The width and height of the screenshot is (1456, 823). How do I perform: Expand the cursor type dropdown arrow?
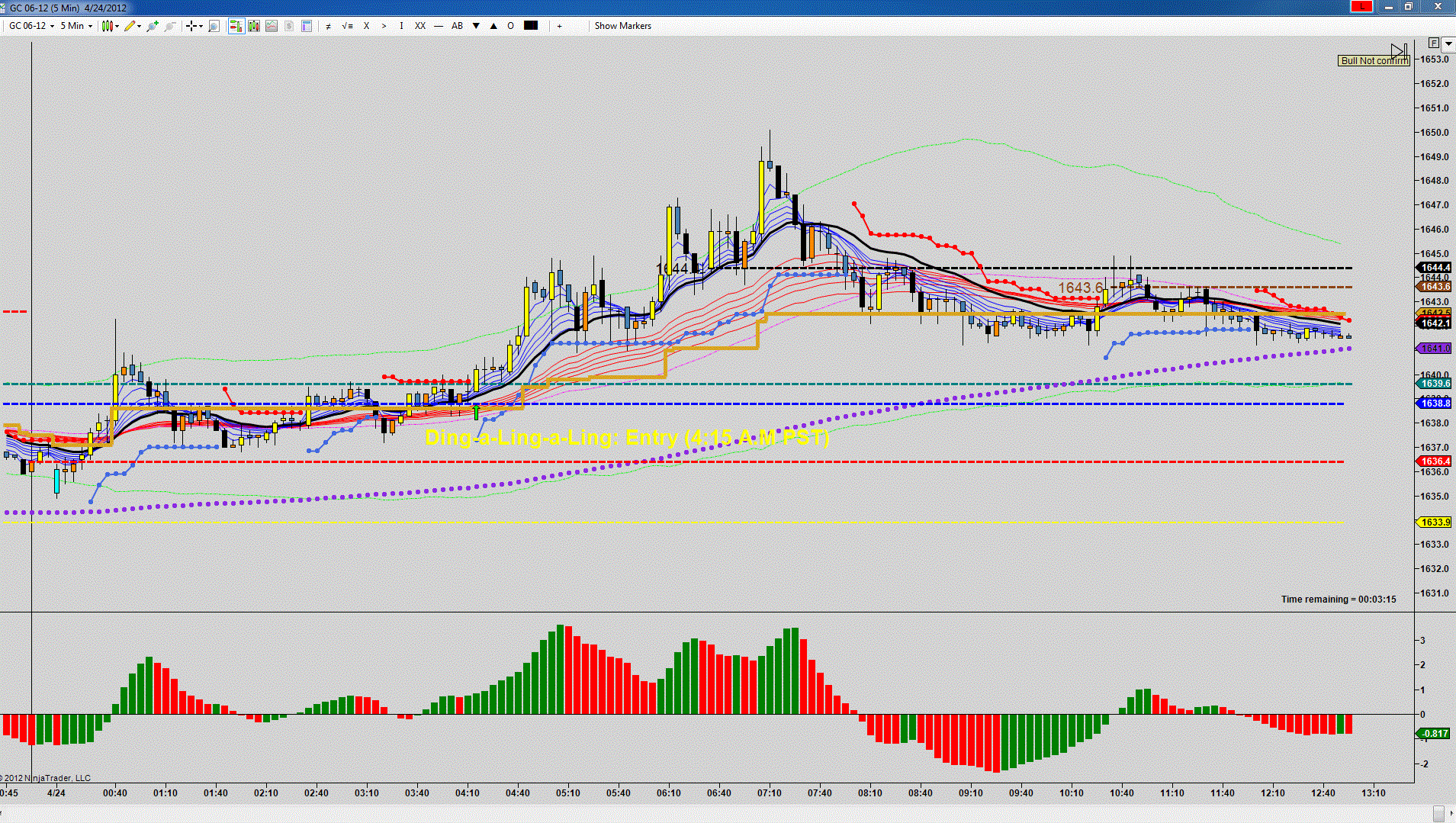[x=201, y=26]
